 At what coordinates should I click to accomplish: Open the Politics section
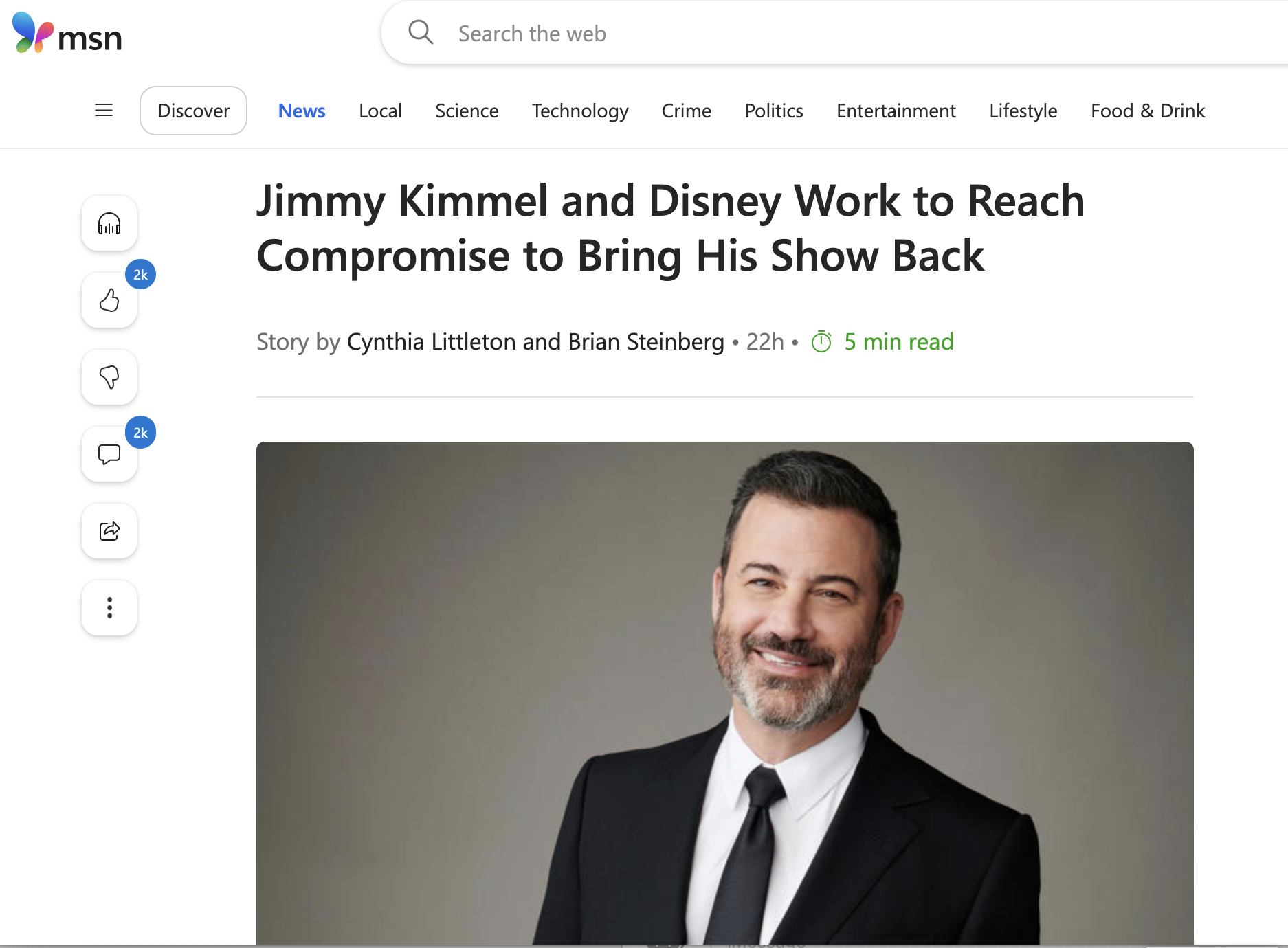click(x=774, y=111)
